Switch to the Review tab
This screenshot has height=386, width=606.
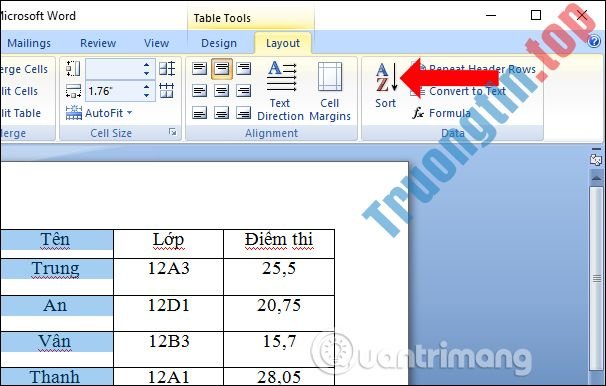(98, 43)
